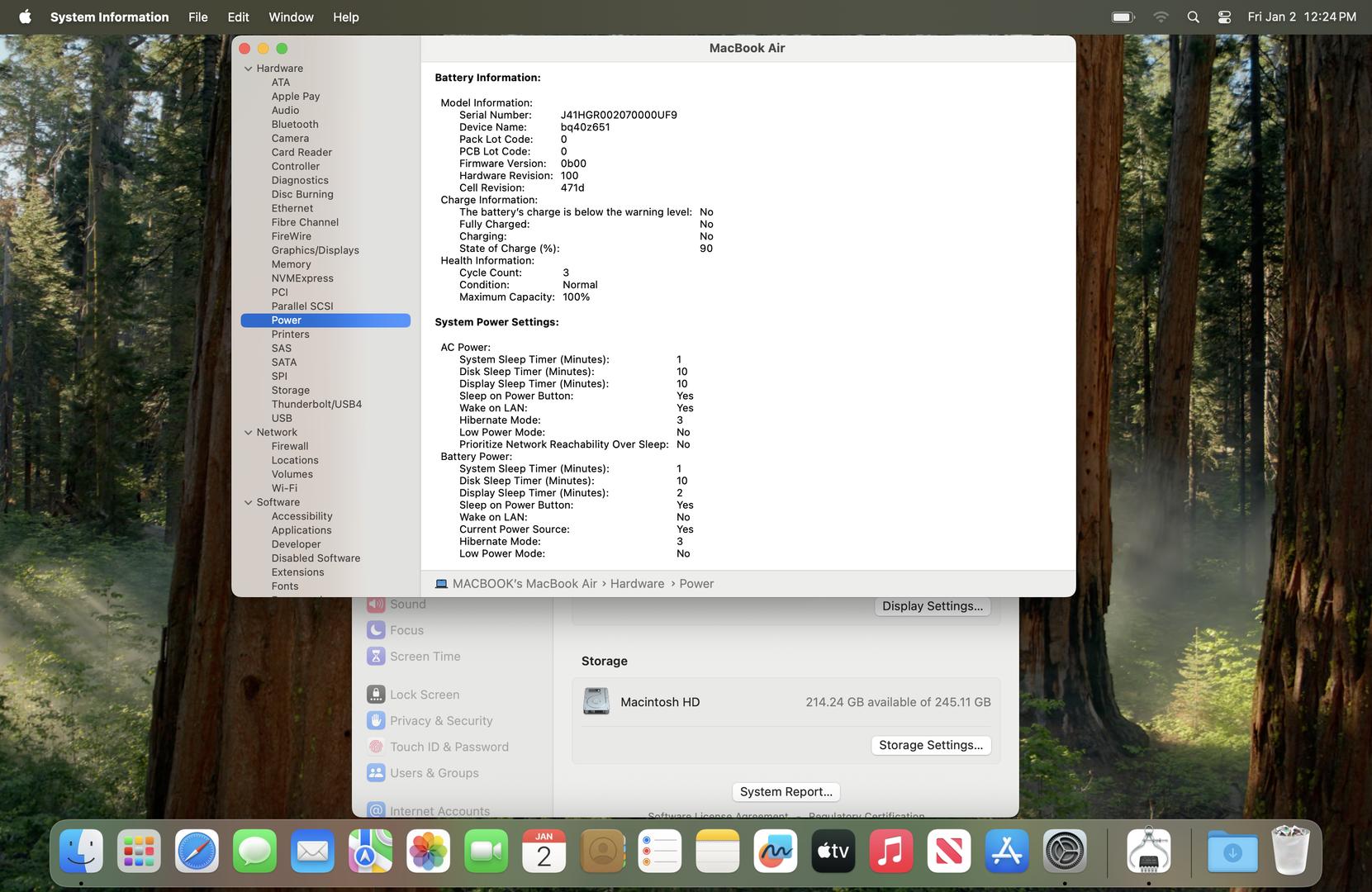Image resolution: width=1372 pixels, height=892 pixels.
Task: Collapse the Software section disclosure triangle
Action: (x=248, y=502)
